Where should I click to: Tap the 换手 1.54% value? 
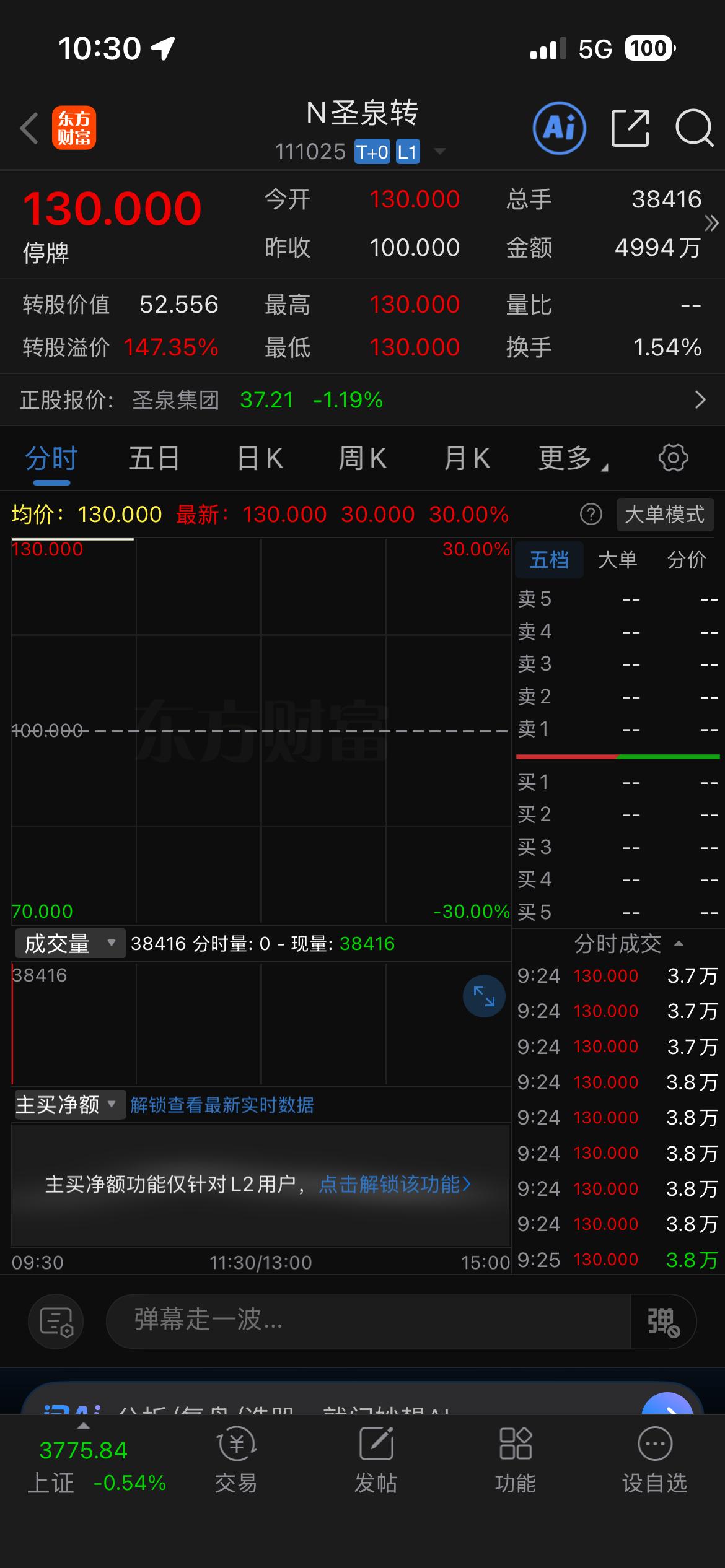[x=667, y=347]
